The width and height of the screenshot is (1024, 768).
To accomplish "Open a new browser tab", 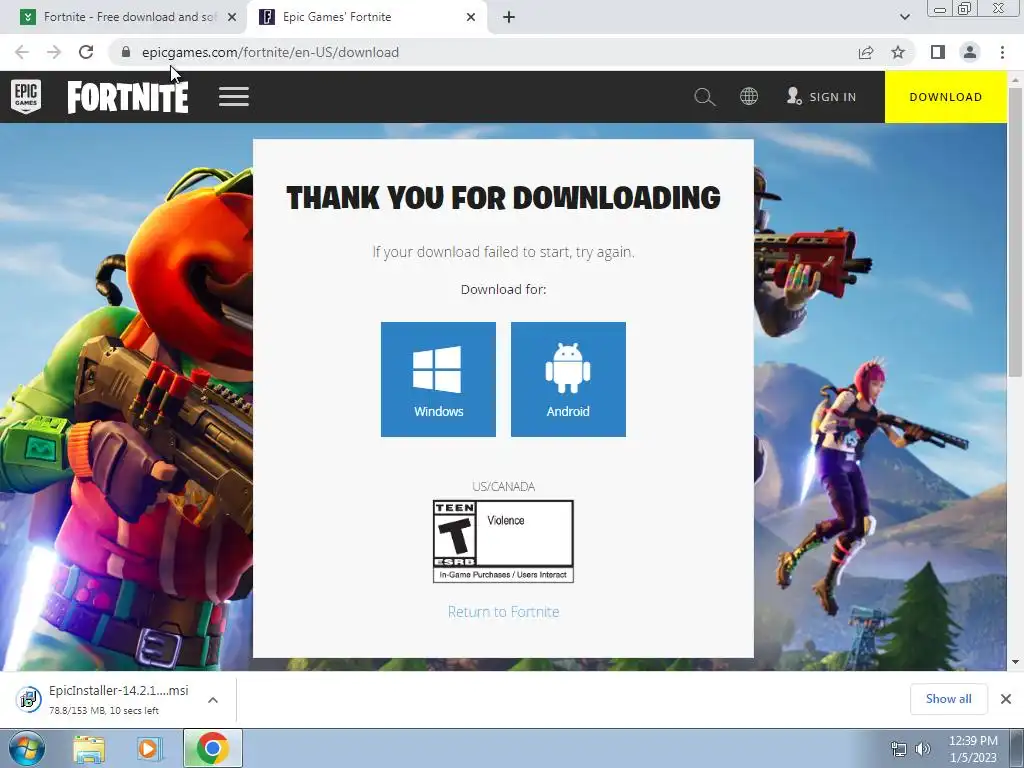I will pos(509,17).
